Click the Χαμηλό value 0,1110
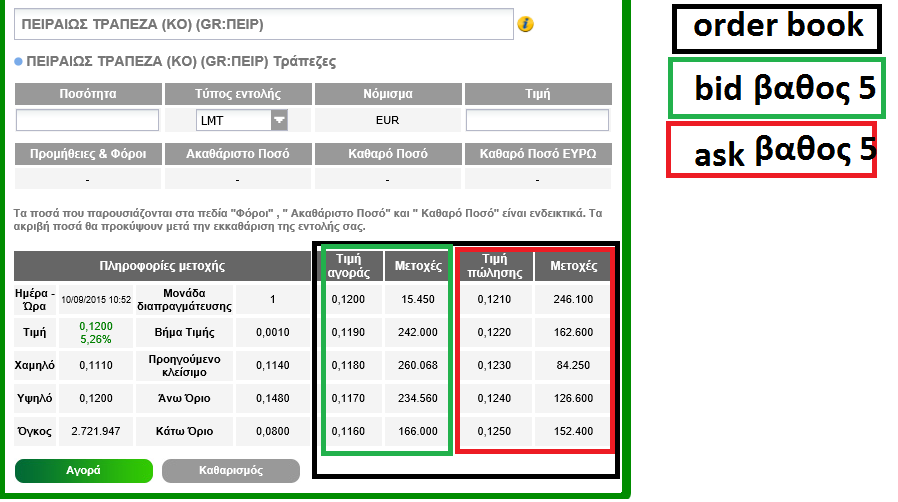The image size is (898, 502). [x=96, y=365]
